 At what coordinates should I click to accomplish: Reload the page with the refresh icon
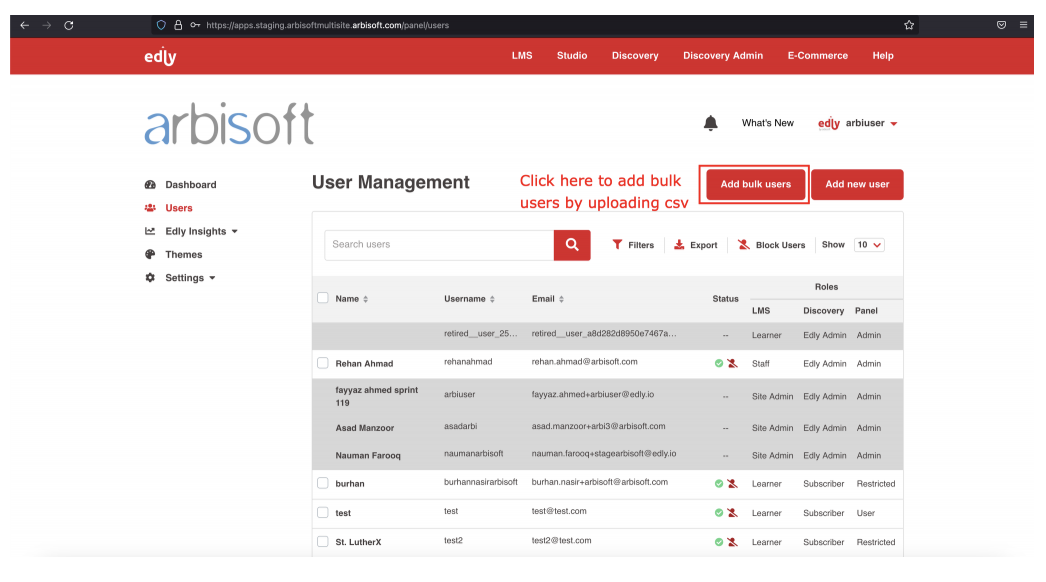[x=69, y=25]
